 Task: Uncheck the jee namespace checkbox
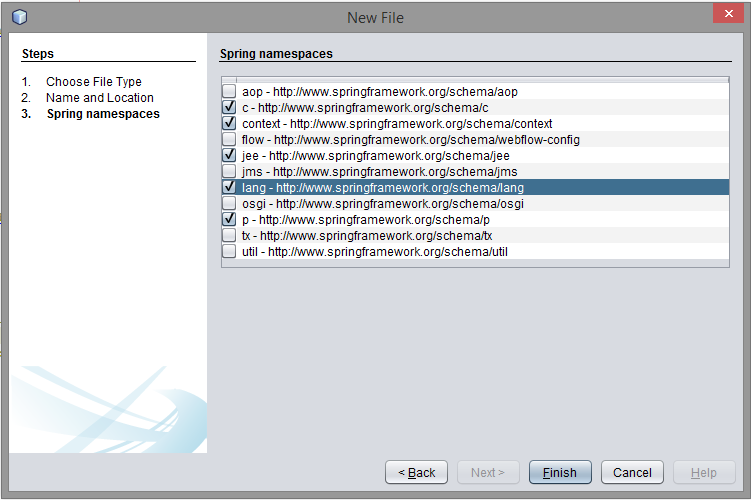(x=229, y=155)
